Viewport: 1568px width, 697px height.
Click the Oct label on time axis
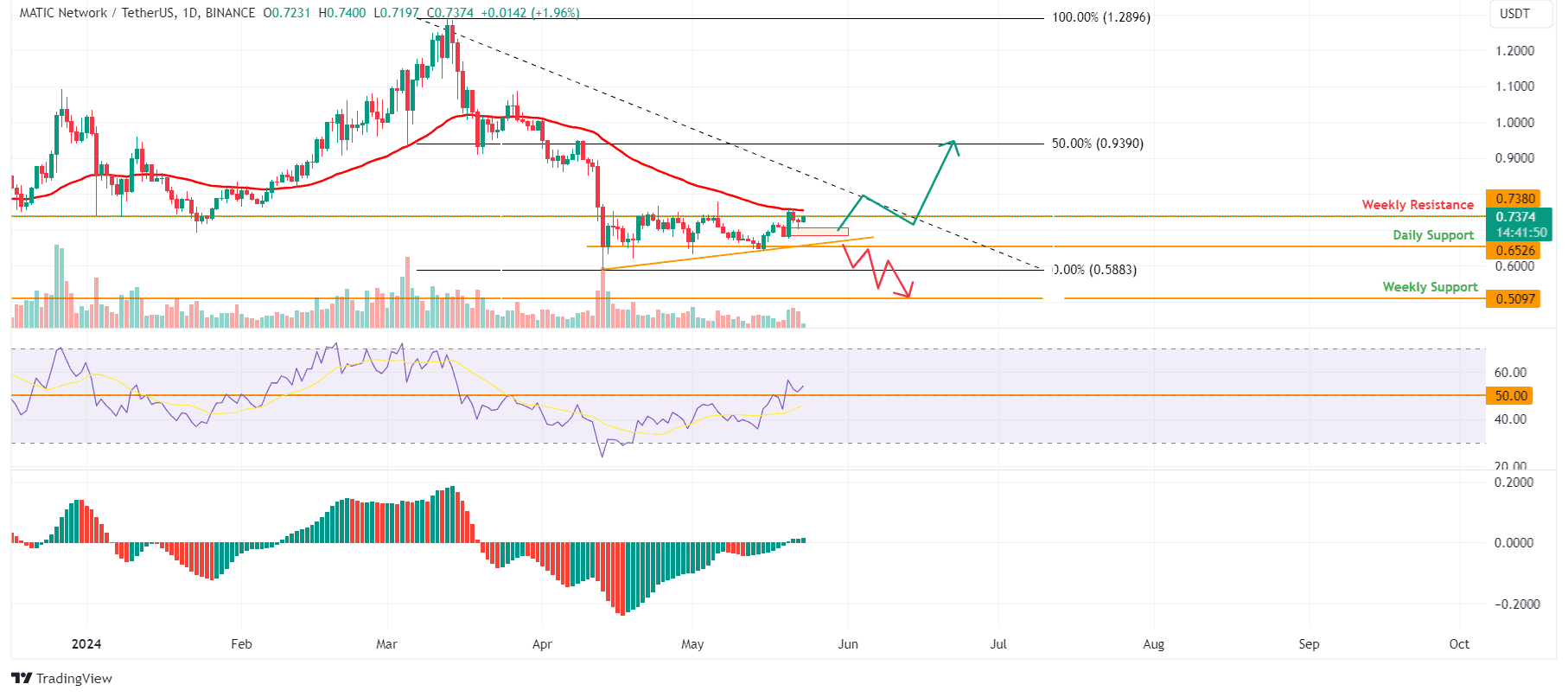(x=1459, y=644)
